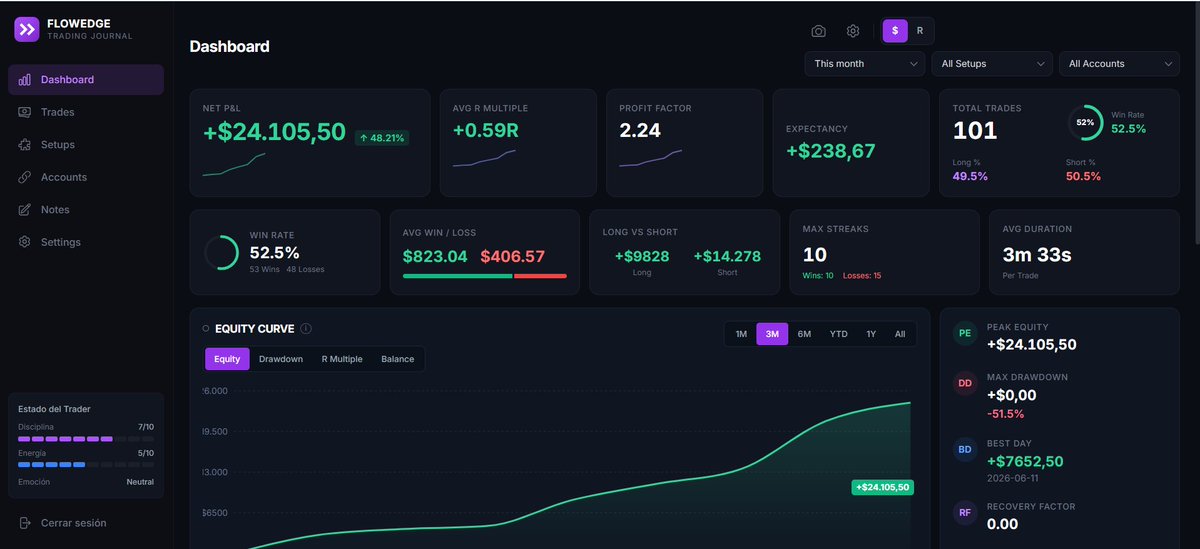Click the 52% win rate ring
This screenshot has width=1200, height=549.
[x=1085, y=122]
